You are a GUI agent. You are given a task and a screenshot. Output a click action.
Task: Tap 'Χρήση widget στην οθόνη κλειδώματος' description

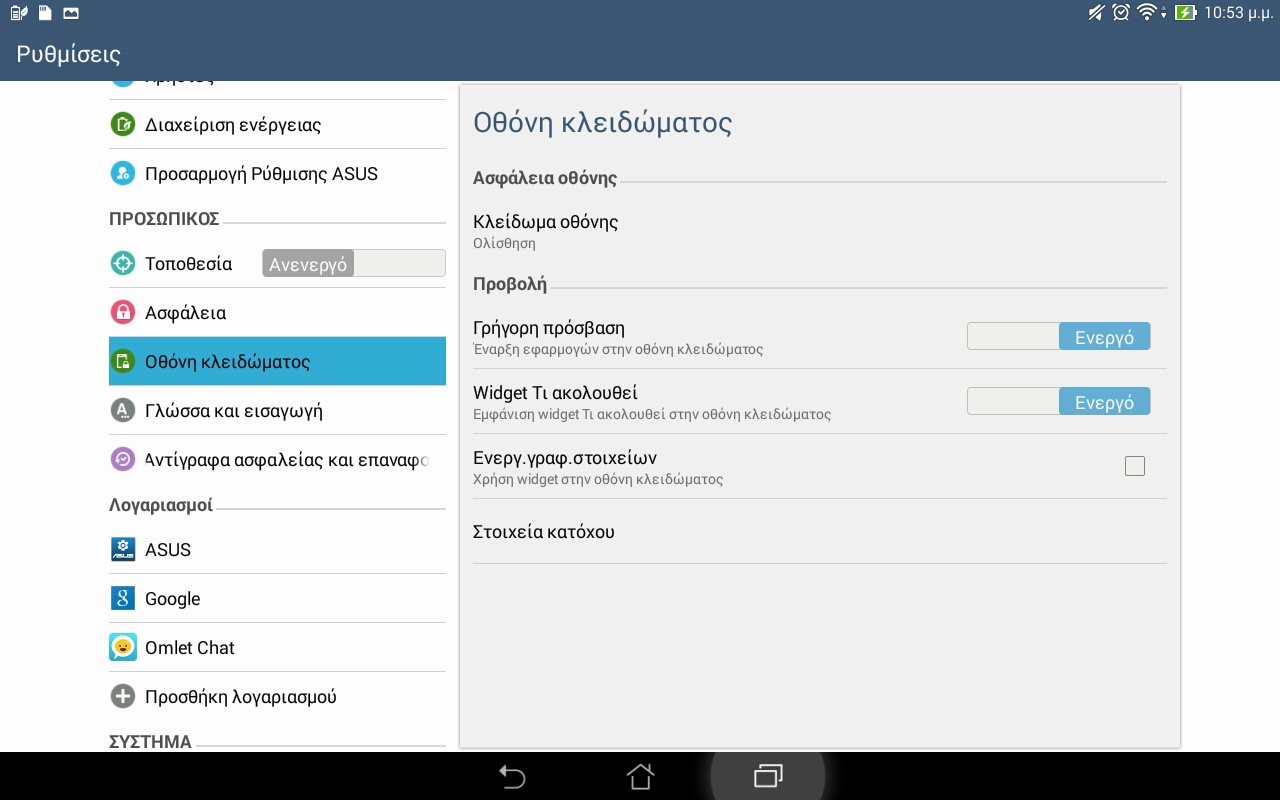tap(598, 479)
